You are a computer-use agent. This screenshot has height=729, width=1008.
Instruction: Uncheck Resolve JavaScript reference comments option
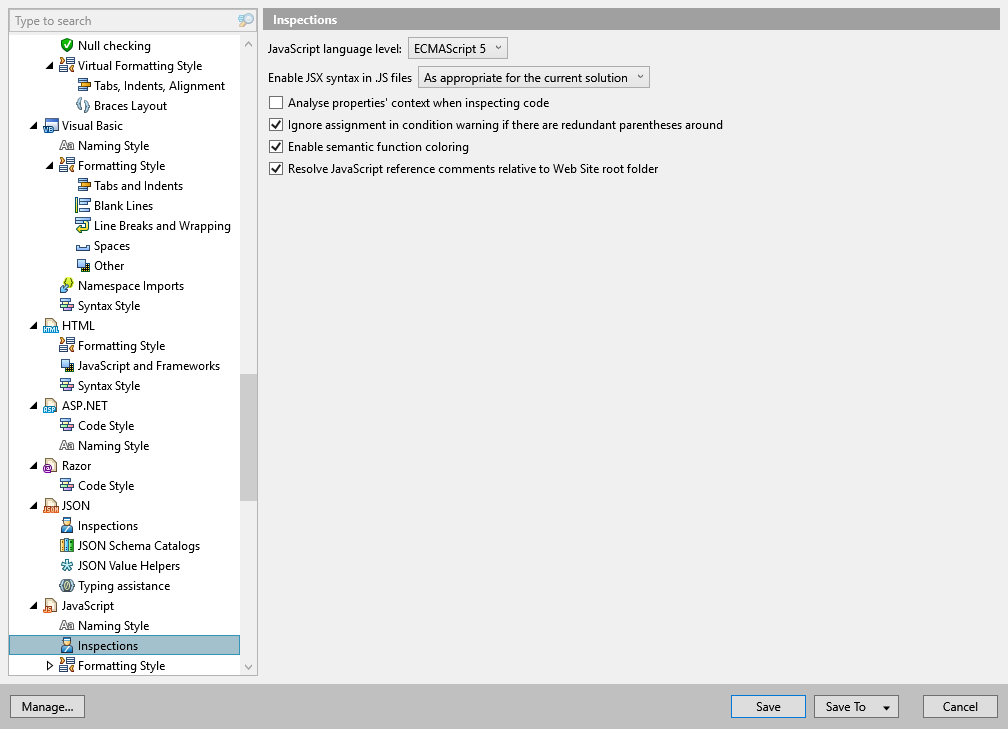275,169
